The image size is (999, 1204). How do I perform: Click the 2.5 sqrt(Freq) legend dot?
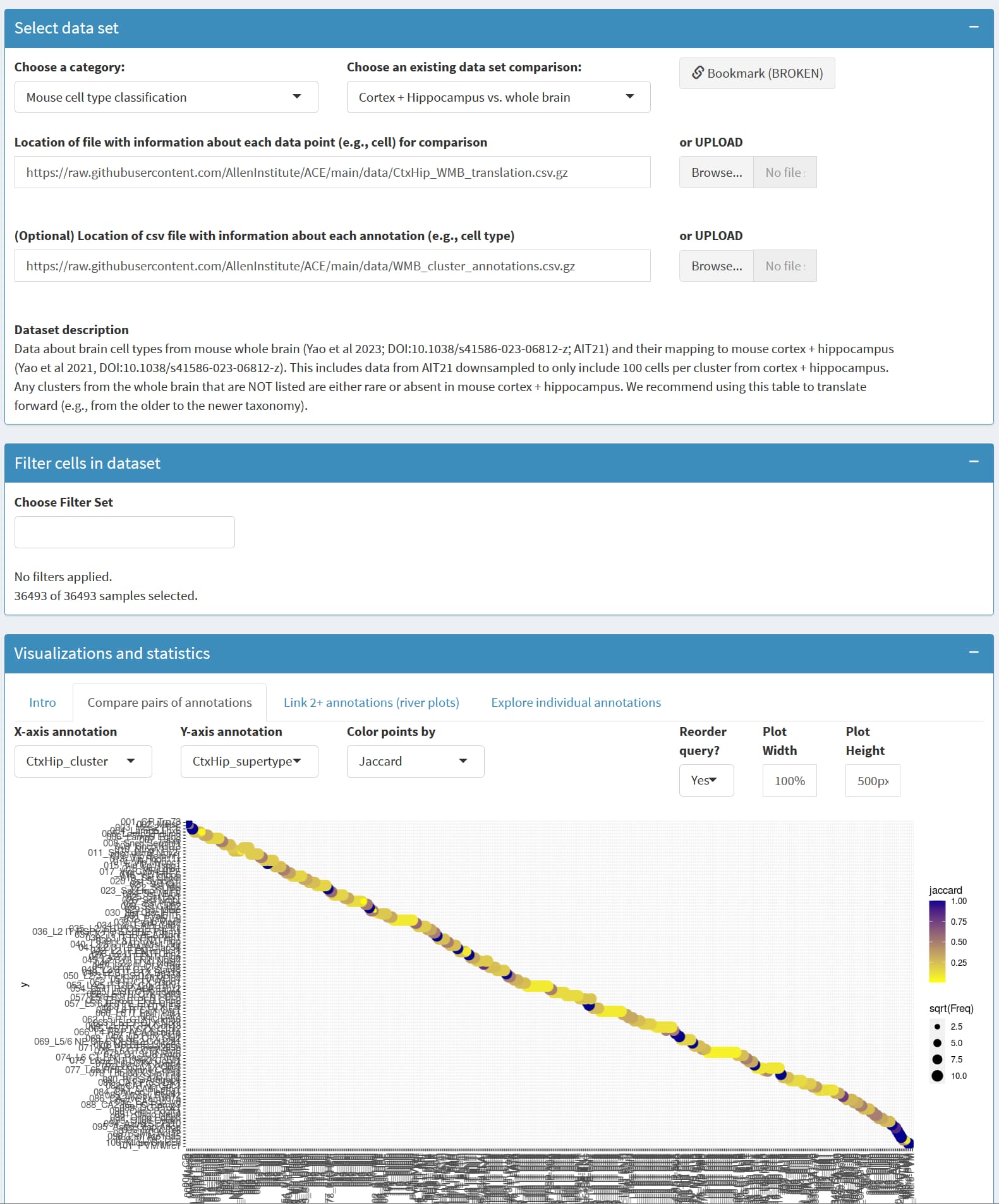coord(937,1026)
